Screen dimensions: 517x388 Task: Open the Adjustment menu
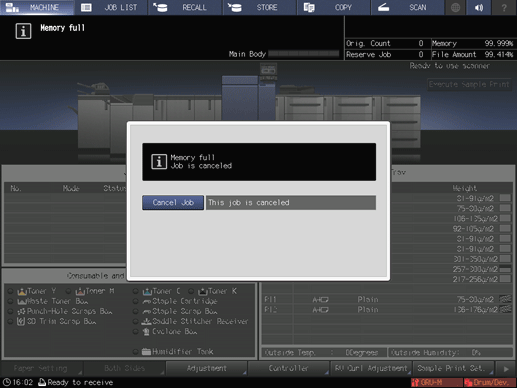206,369
